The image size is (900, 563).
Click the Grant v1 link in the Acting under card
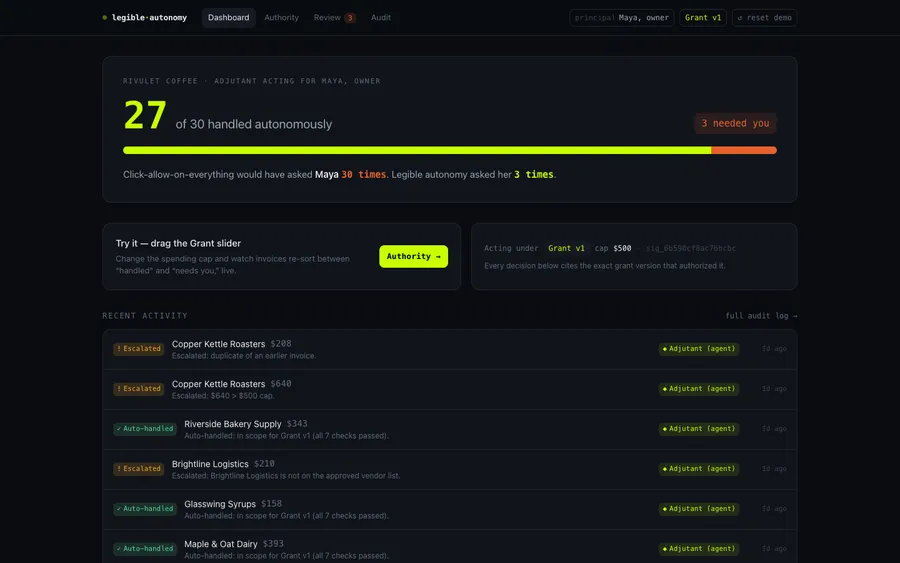pos(566,249)
